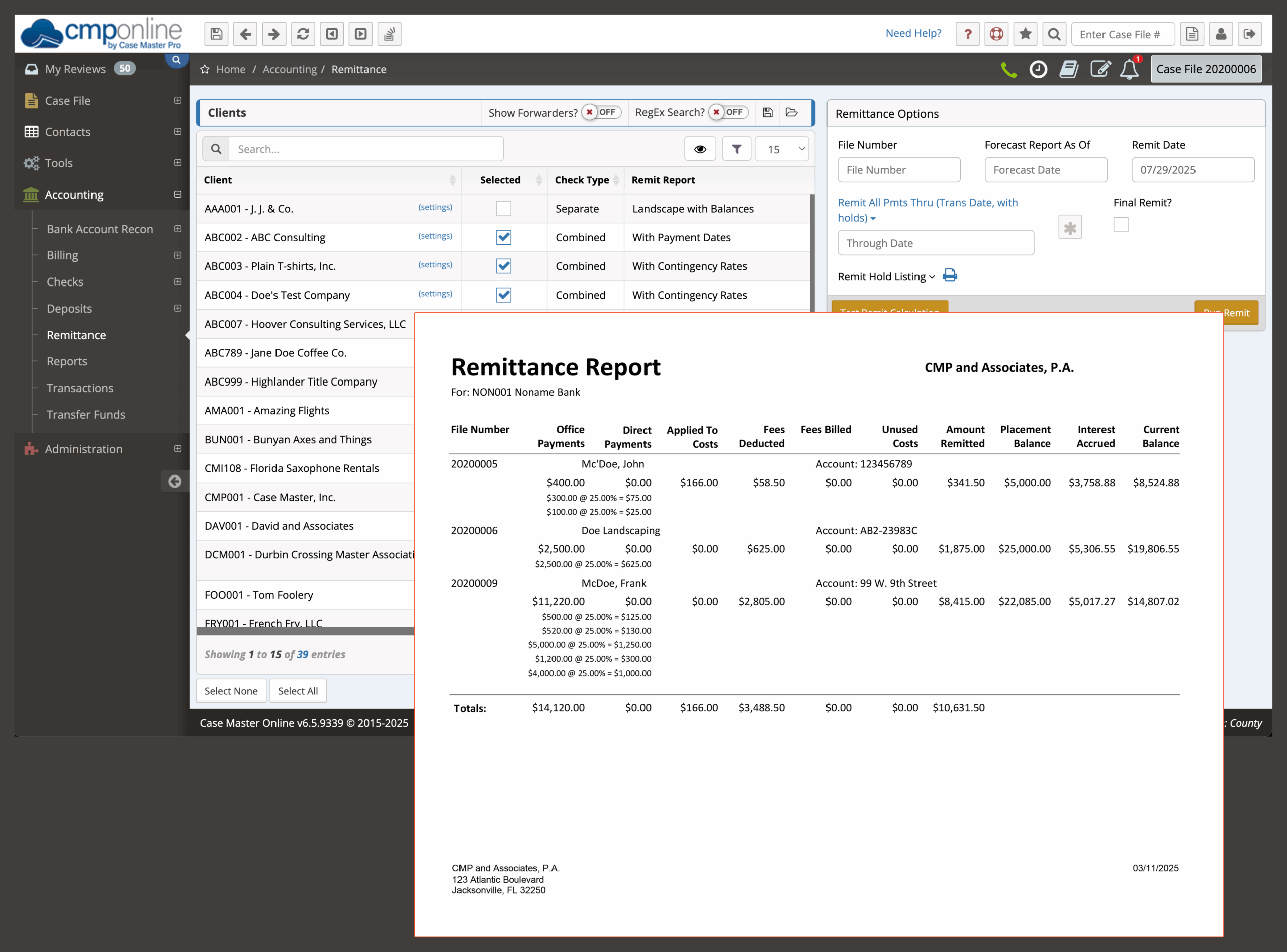Click the green phone icon
Viewport: 1287px width, 952px height.
(1008, 68)
